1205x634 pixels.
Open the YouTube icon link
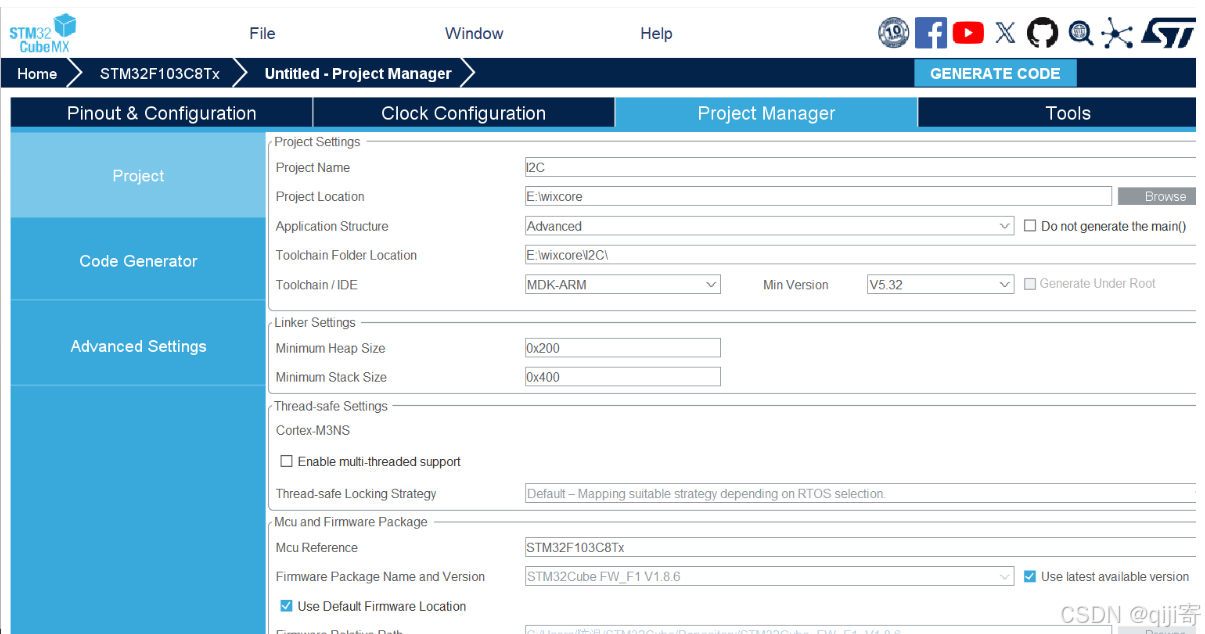[968, 33]
